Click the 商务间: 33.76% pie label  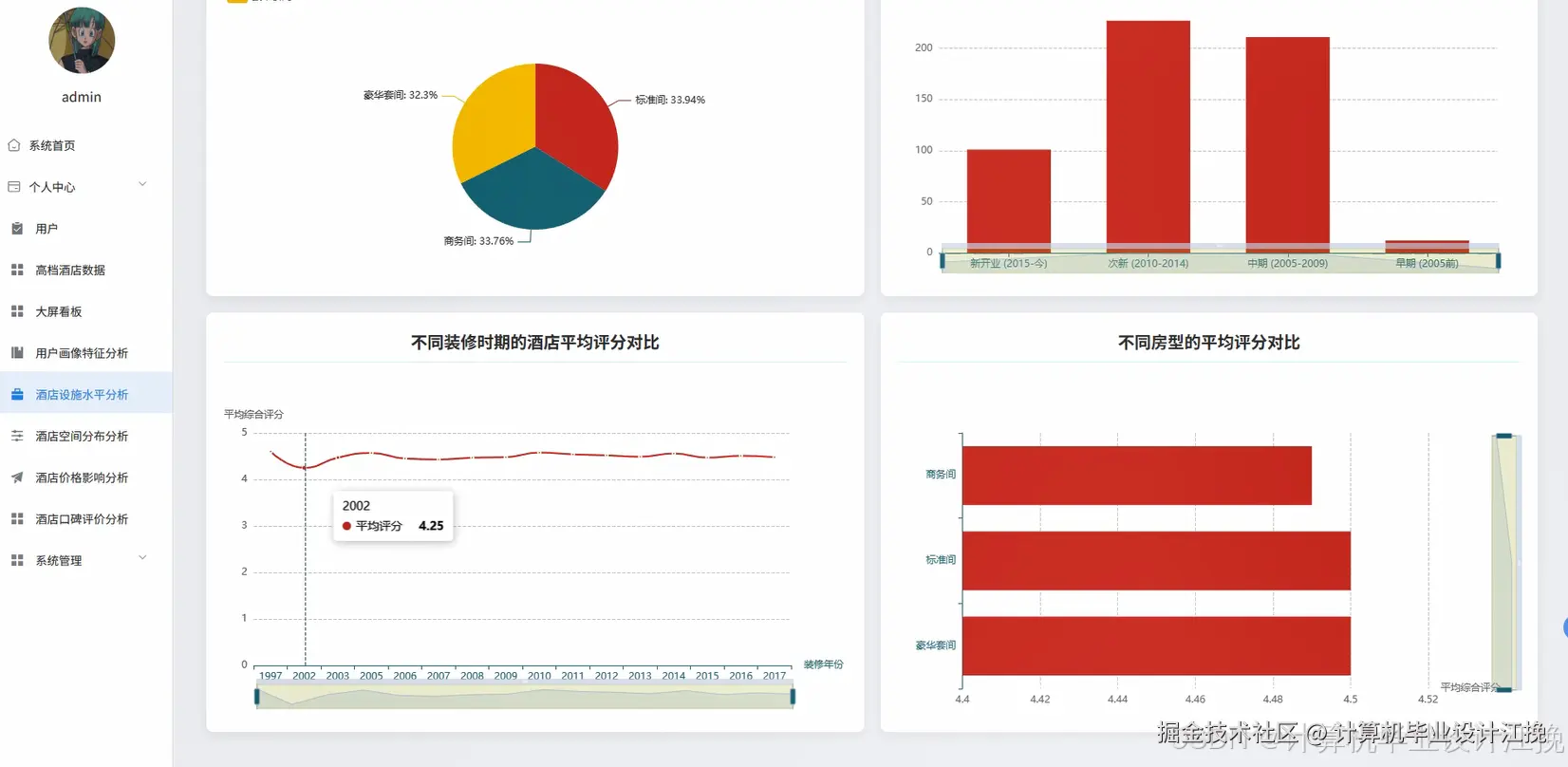coord(478,241)
